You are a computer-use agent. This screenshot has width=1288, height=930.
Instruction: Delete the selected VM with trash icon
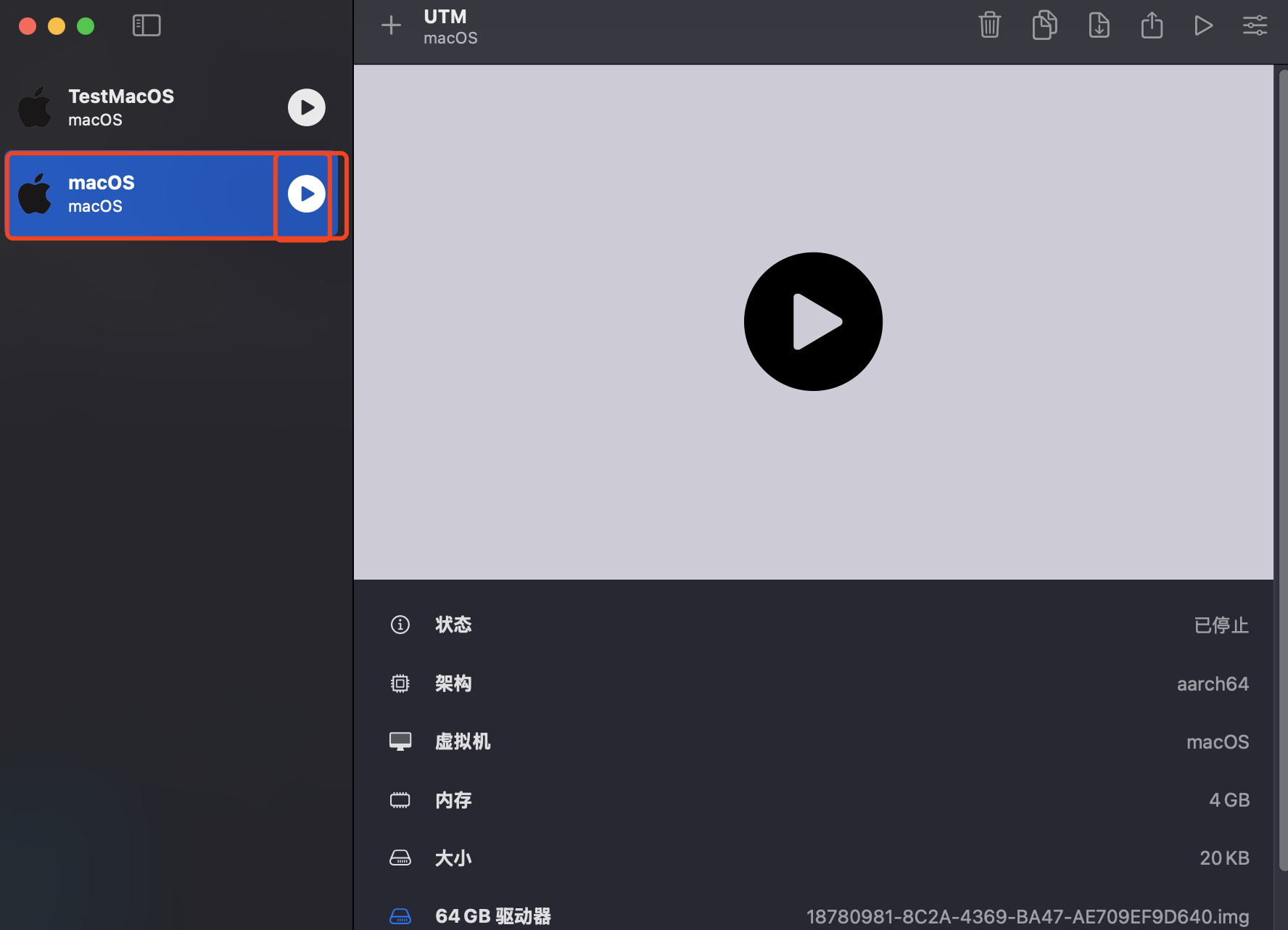click(x=990, y=25)
